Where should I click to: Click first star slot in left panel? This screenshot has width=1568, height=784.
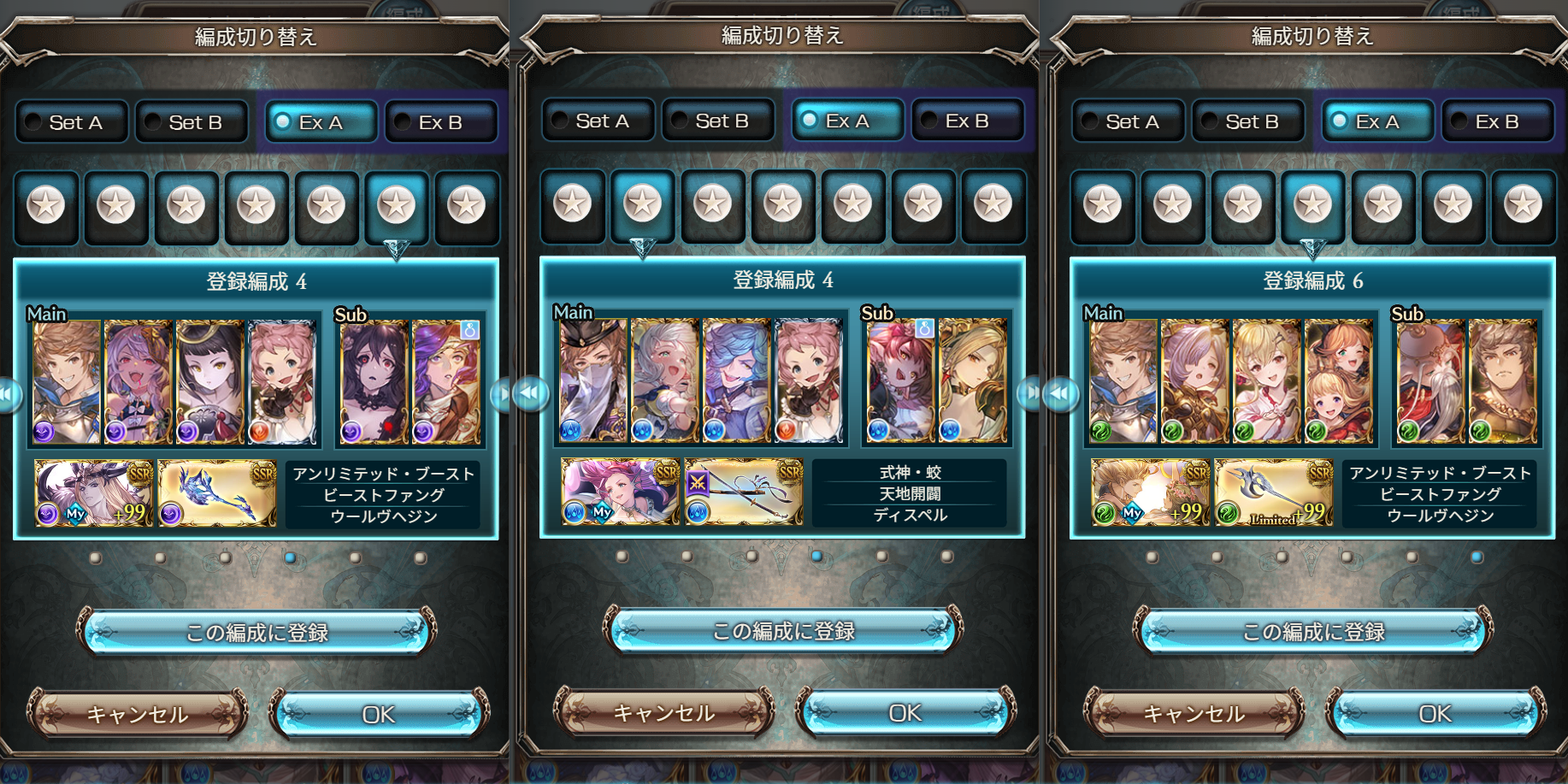(x=46, y=206)
